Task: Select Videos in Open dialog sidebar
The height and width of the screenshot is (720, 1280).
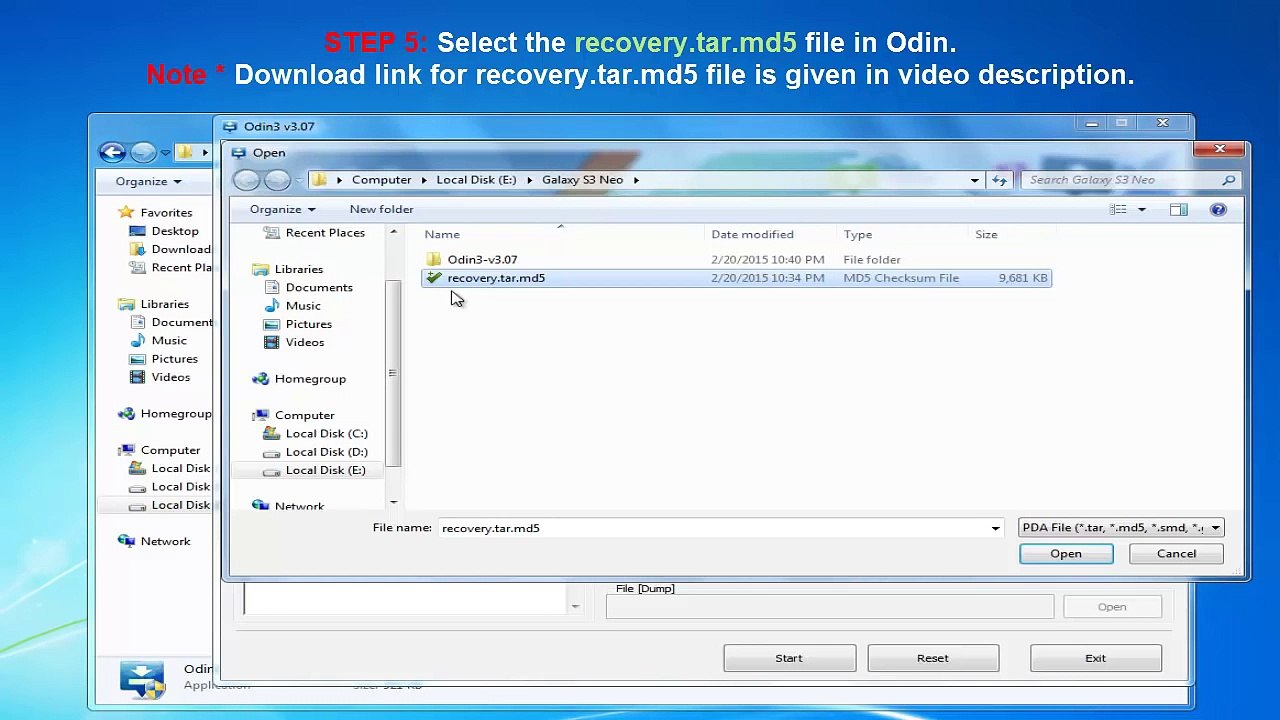Action: coord(304,342)
